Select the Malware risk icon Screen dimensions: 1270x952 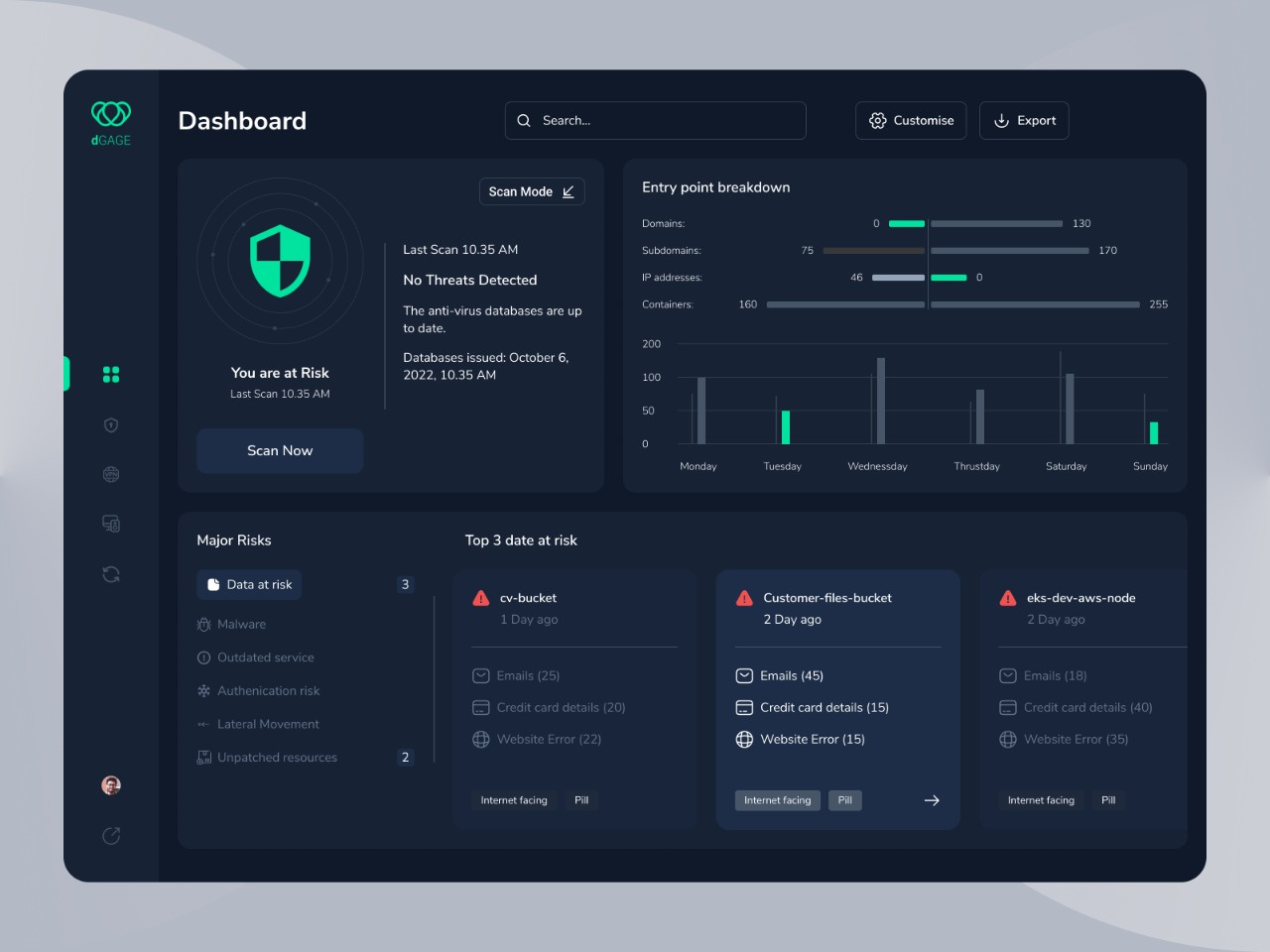[203, 624]
